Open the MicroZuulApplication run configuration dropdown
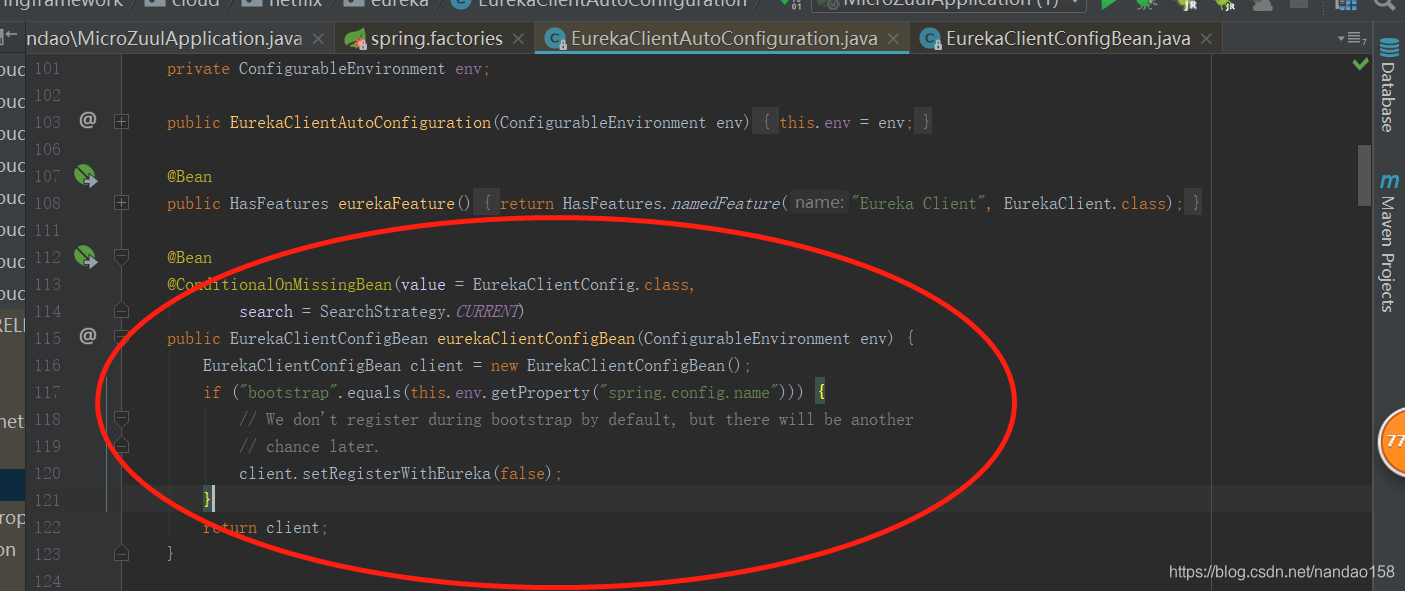This screenshot has width=1405, height=591. pyautogui.click(x=948, y=5)
